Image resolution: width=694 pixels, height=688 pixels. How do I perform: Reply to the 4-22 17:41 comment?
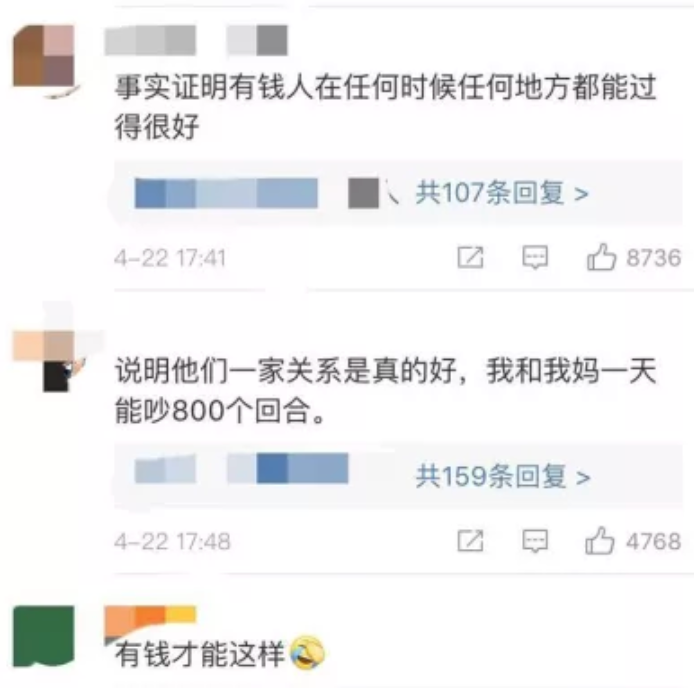click(535, 257)
